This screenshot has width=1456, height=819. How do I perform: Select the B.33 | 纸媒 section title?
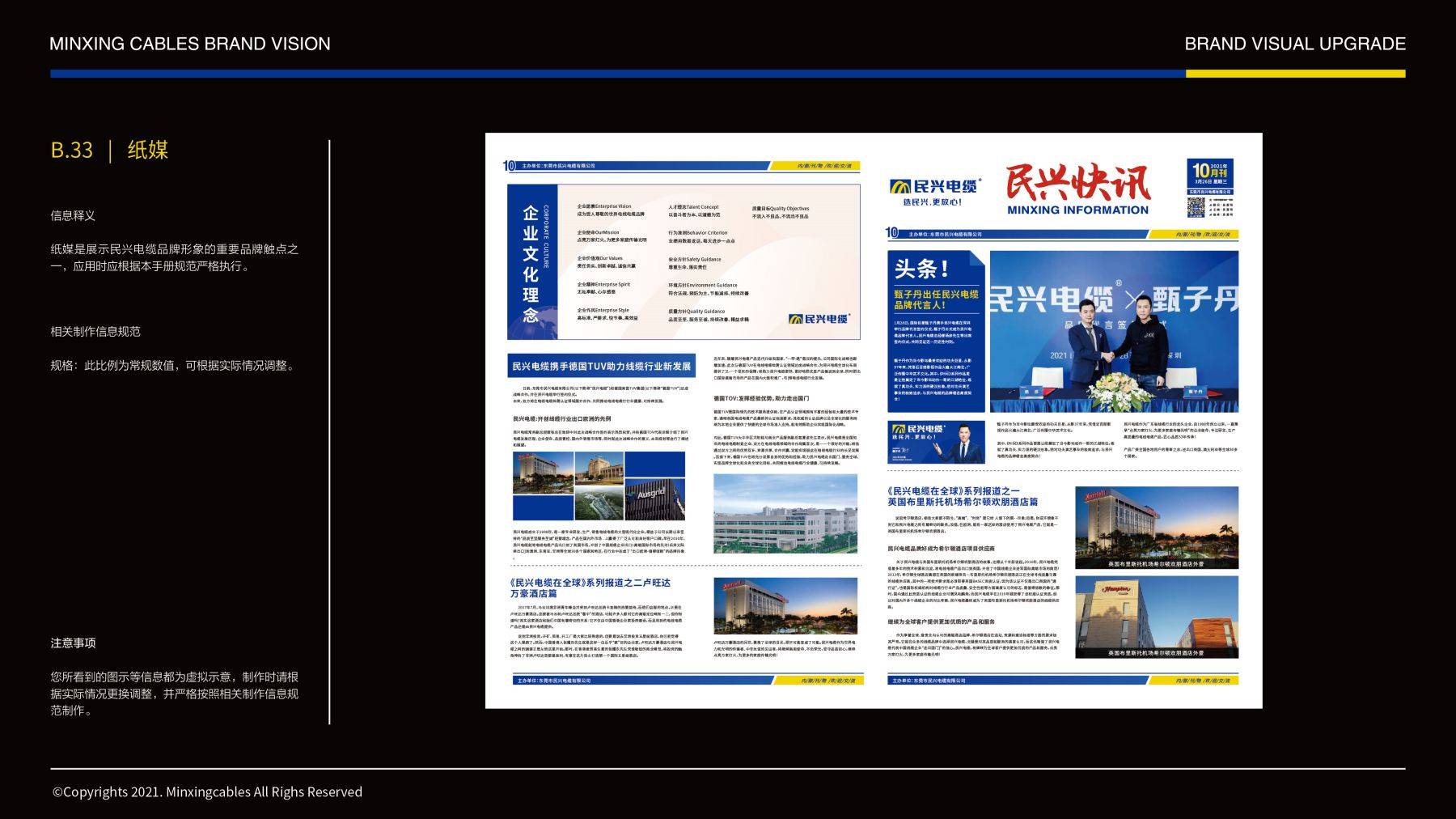tap(109, 150)
